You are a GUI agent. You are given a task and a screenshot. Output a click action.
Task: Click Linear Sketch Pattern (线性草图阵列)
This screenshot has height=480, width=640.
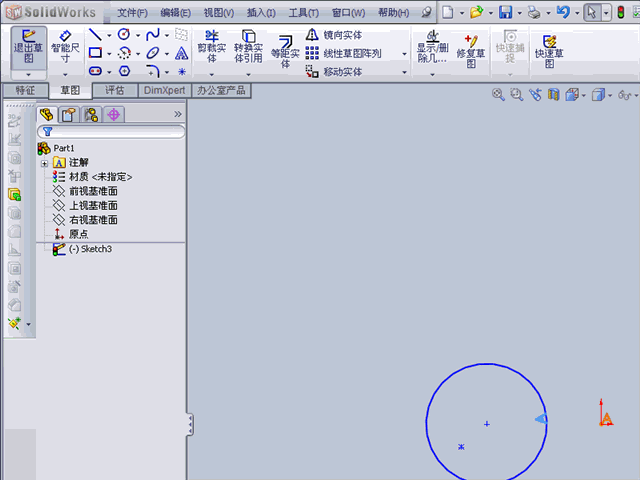[x=344, y=53]
